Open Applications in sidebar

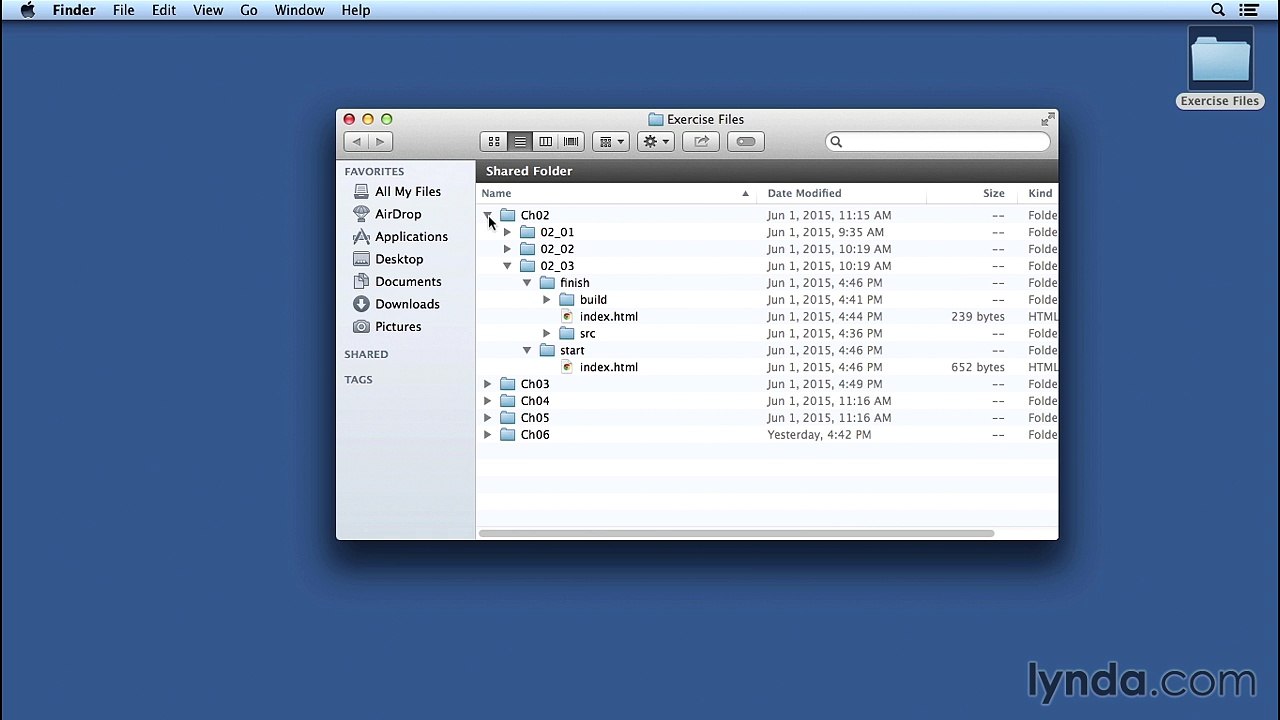(410, 237)
